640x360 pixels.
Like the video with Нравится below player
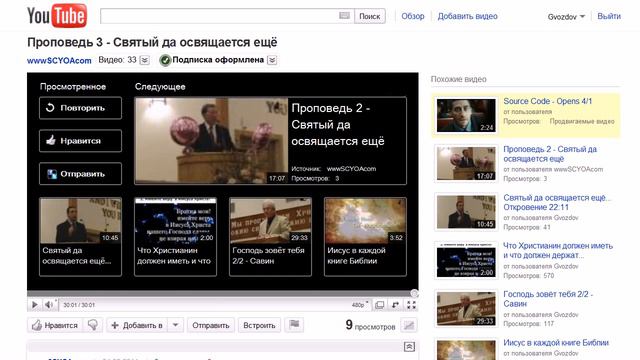[x=55, y=325]
